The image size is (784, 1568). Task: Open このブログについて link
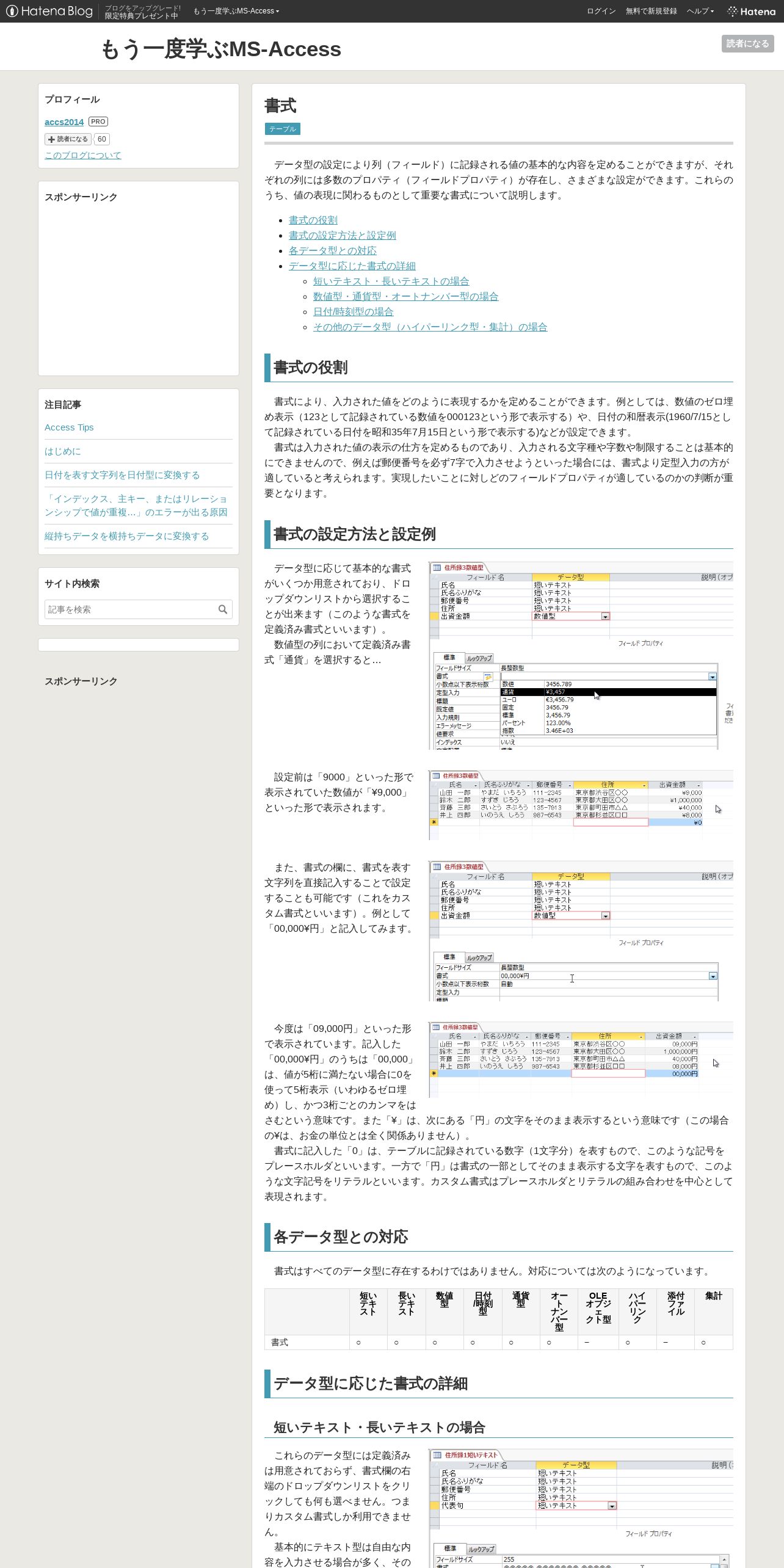[x=82, y=155]
